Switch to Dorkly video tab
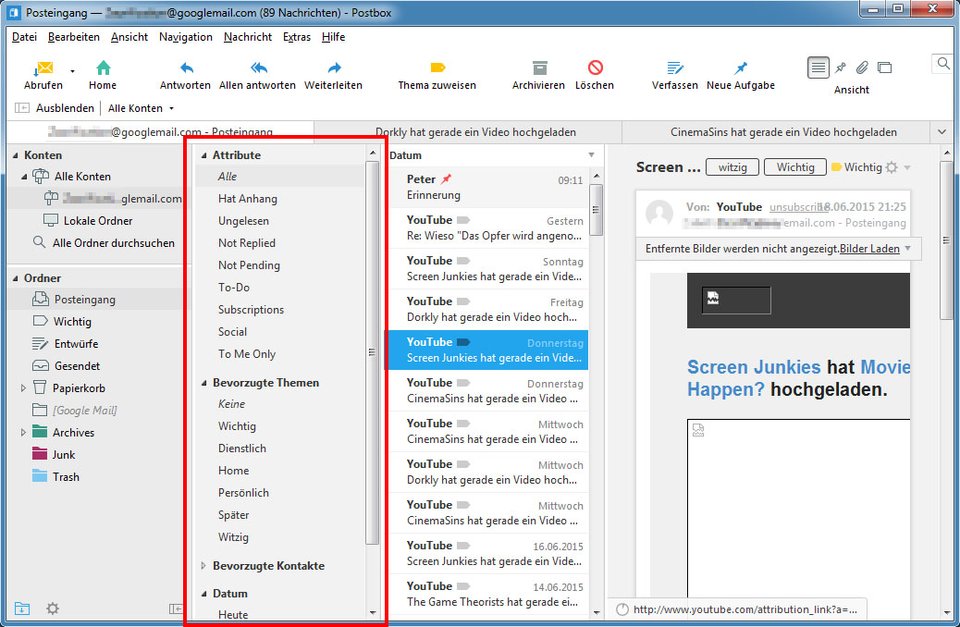This screenshot has width=960, height=627. [x=475, y=132]
